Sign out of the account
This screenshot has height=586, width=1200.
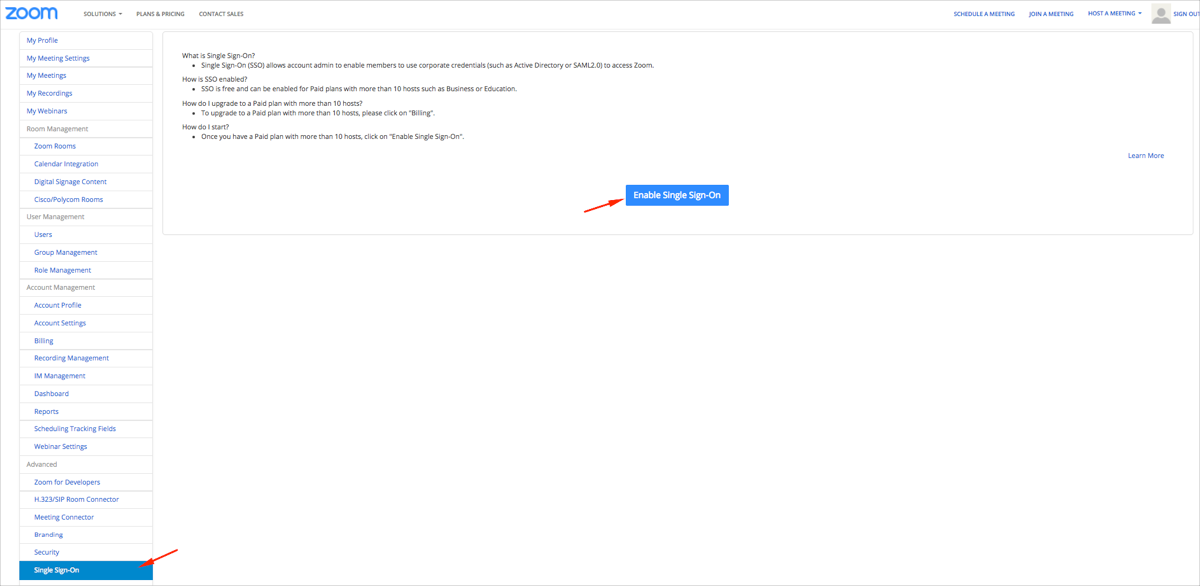click(1186, 14)
